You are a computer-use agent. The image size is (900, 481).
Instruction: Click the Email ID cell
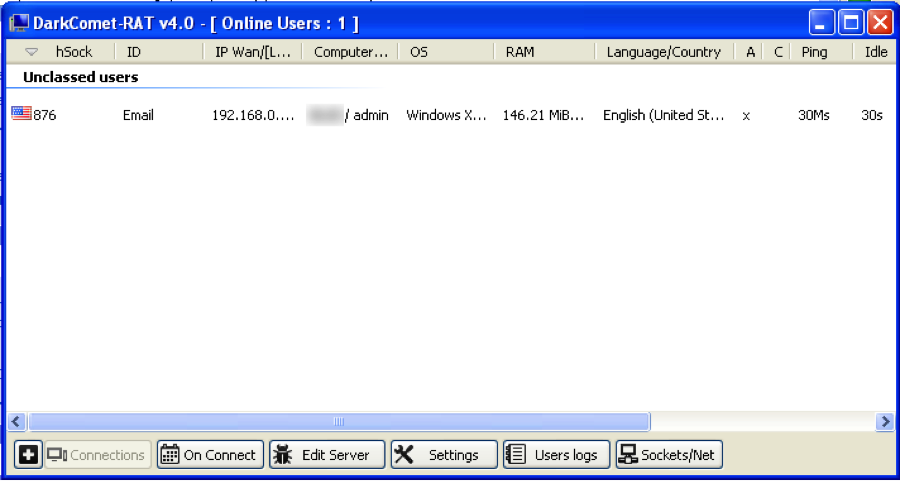138,115
